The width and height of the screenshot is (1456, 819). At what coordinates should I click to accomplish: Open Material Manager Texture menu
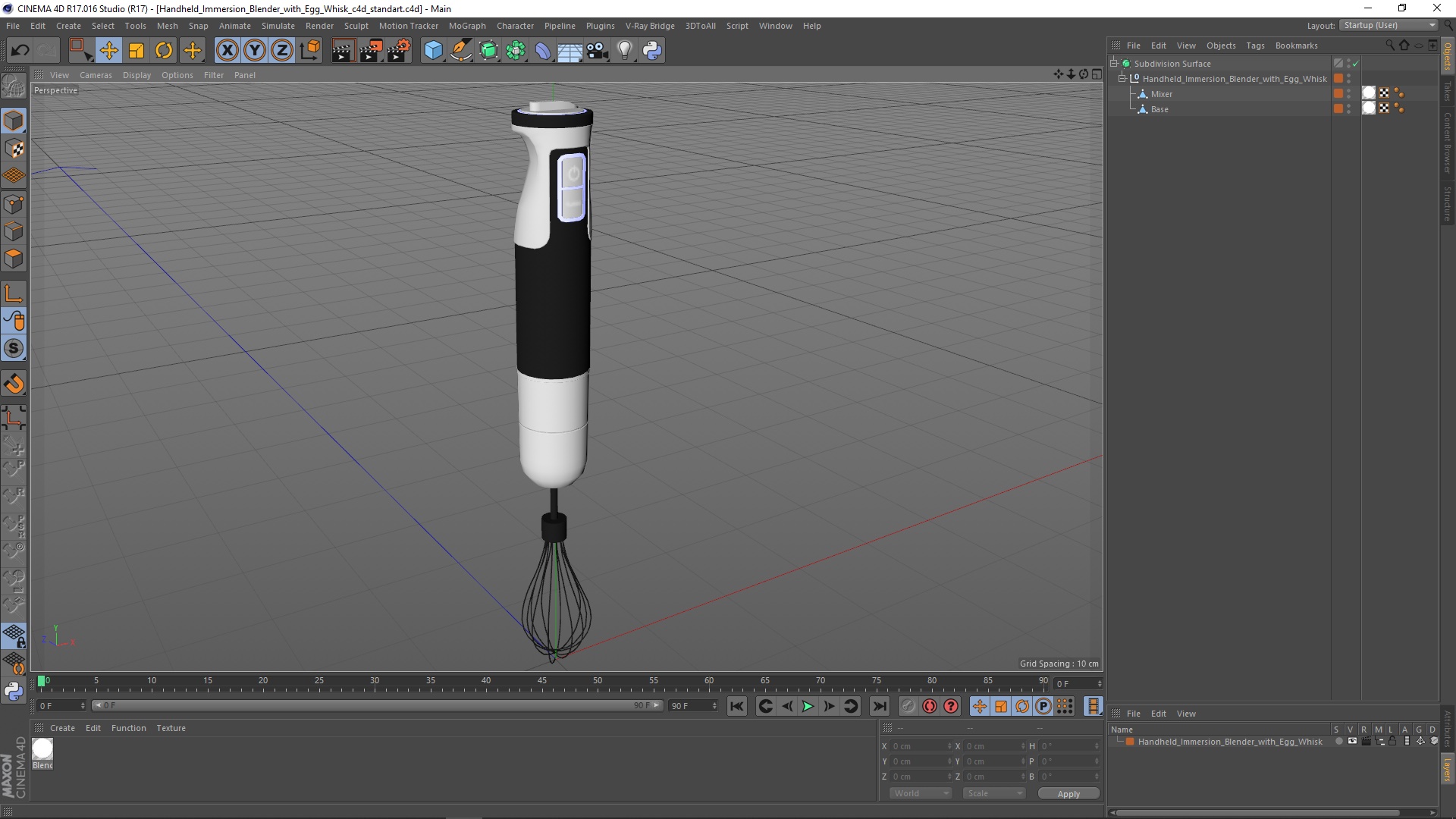(171, 728)
